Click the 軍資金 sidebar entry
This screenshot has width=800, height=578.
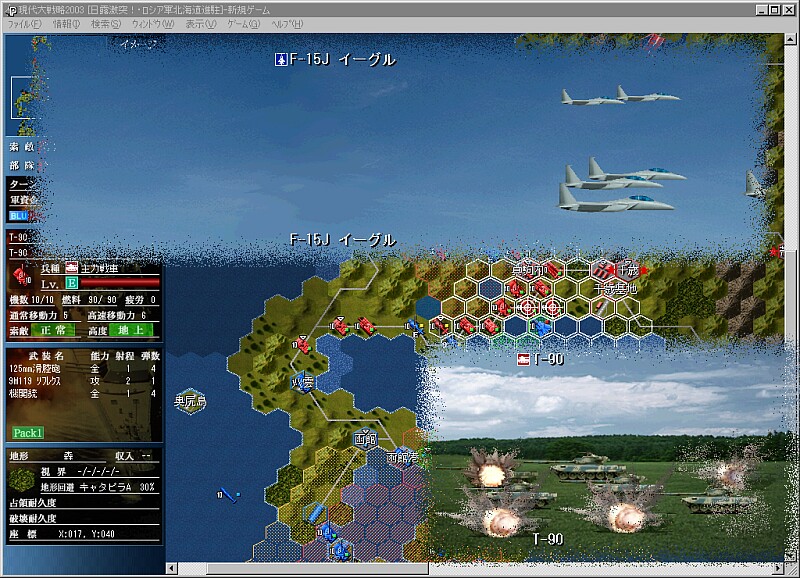pos(23,200)
